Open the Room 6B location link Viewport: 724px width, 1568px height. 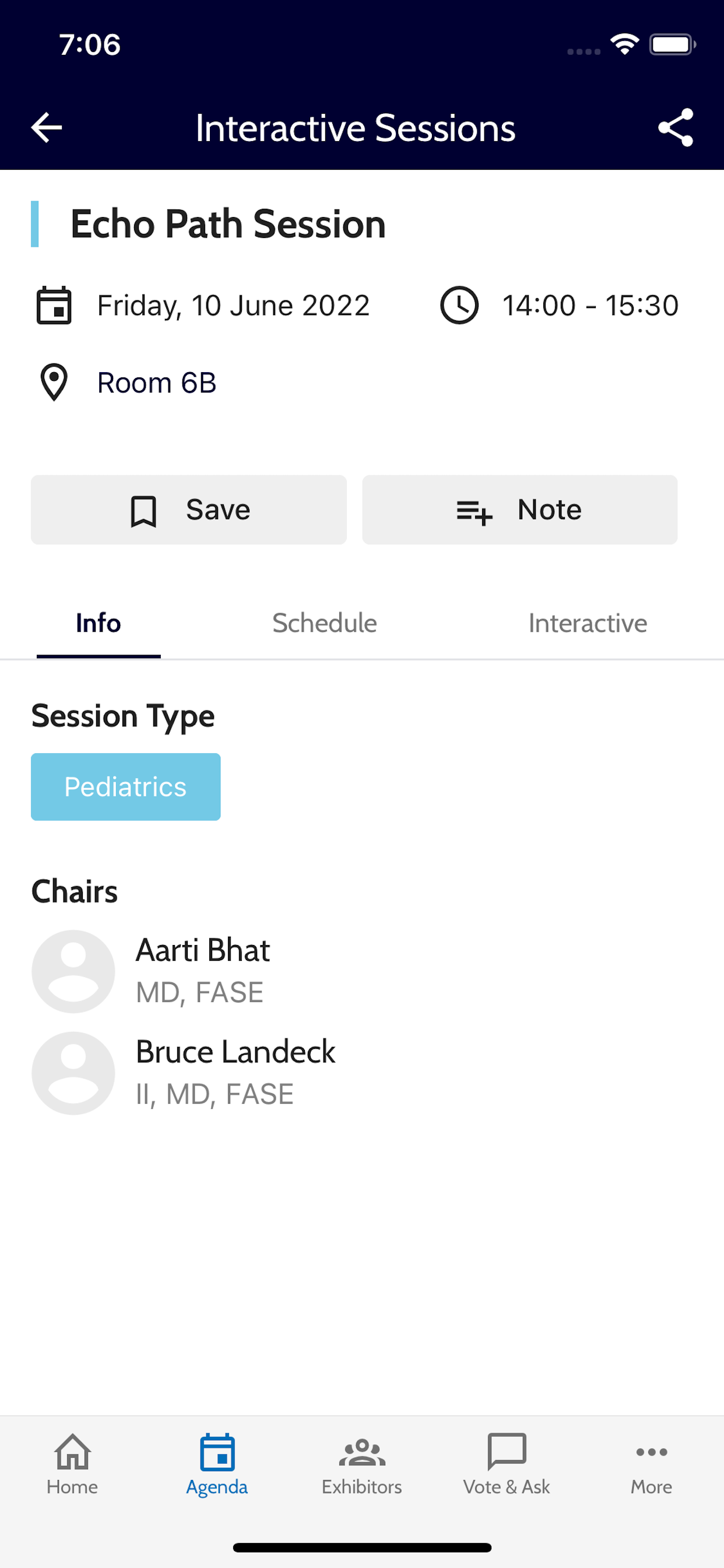[x=157, y=383]
